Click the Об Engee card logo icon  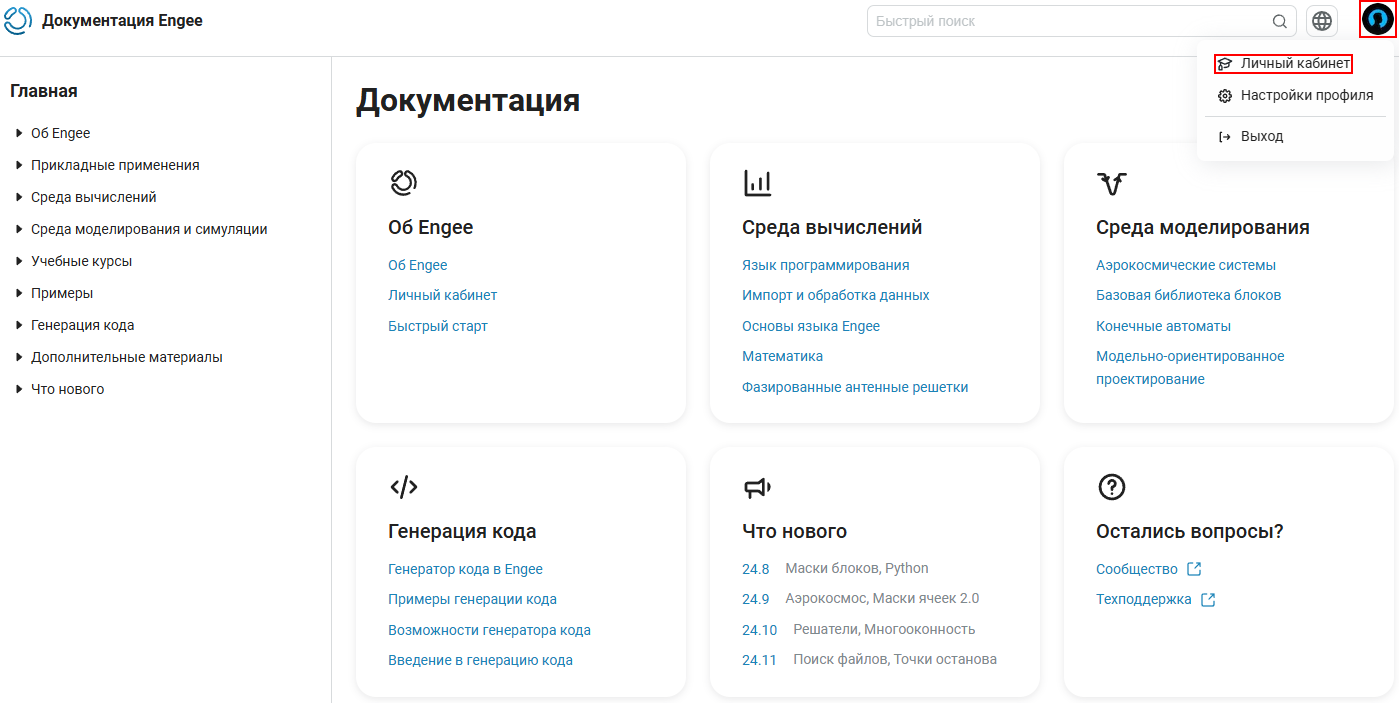point(403,183)
